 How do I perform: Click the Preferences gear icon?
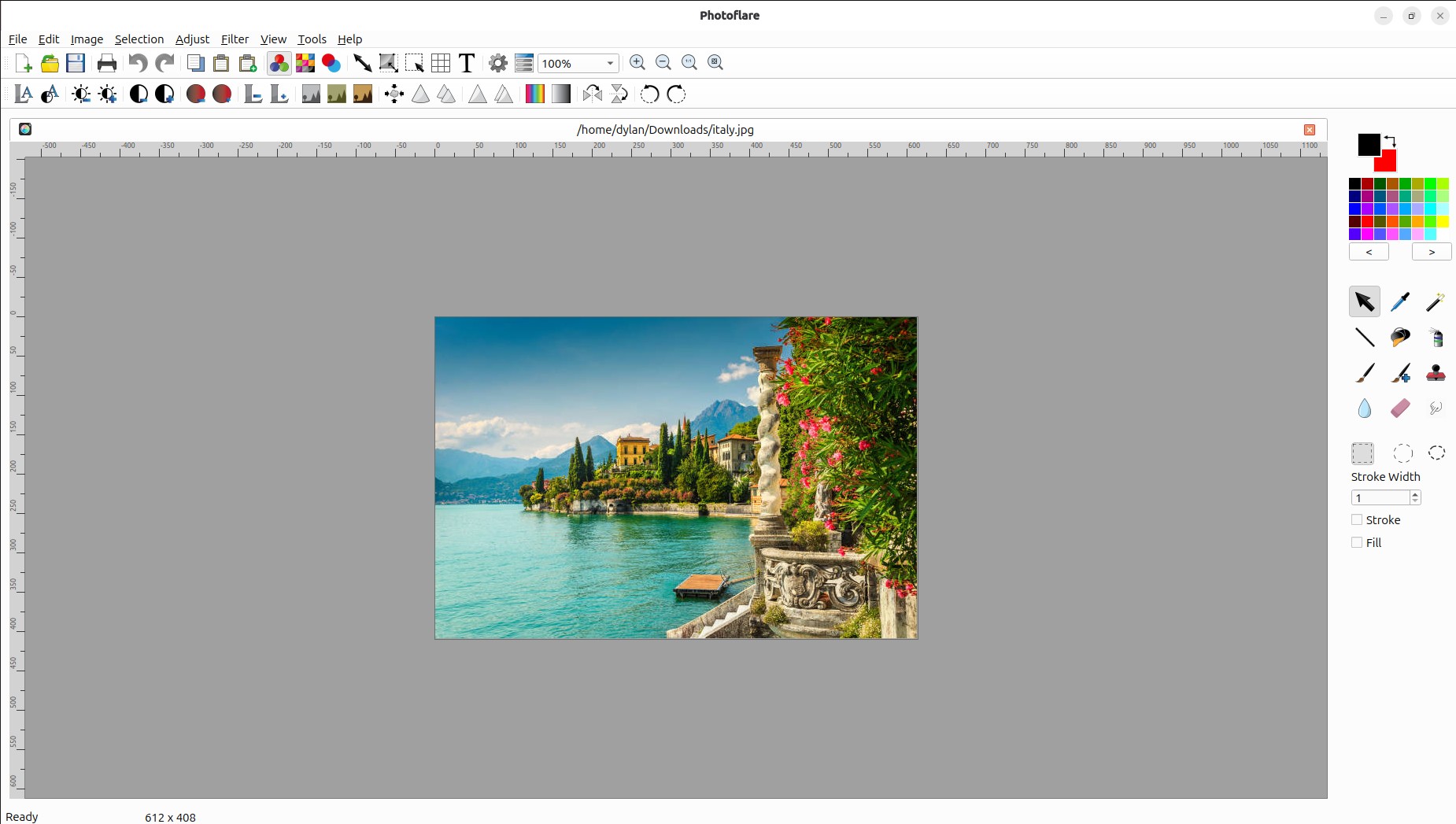point(498,63)
